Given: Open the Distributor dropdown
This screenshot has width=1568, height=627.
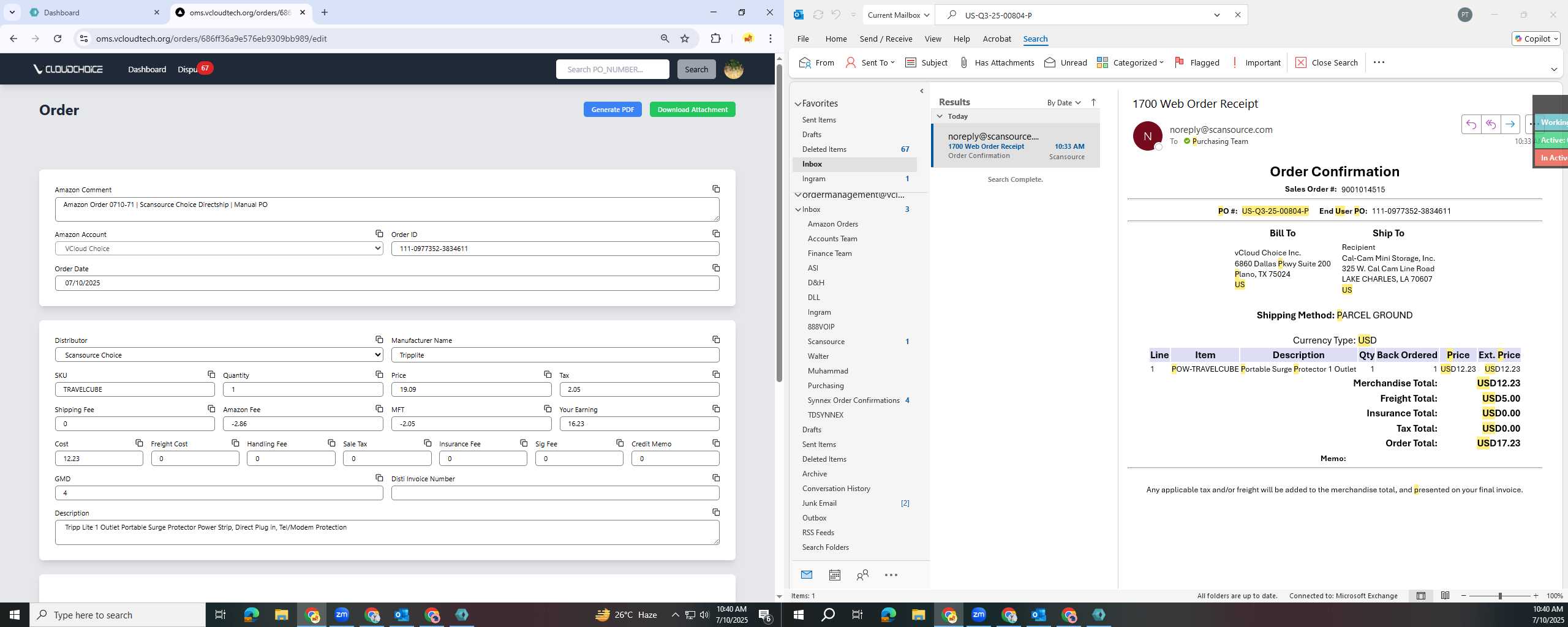Looking at the screenshot, I should 219,355.
